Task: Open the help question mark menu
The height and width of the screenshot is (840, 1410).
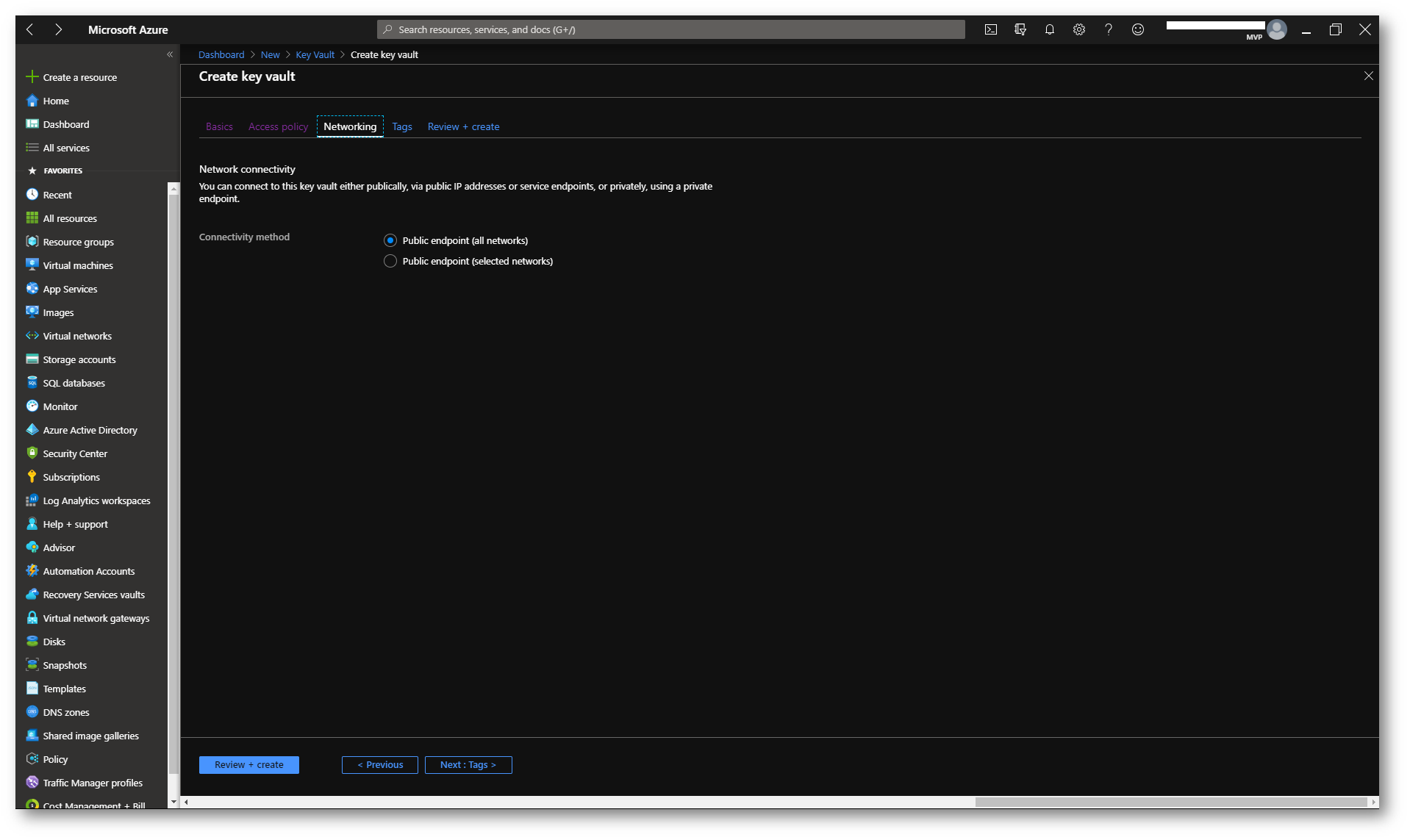Action: tap(1108, 29)
